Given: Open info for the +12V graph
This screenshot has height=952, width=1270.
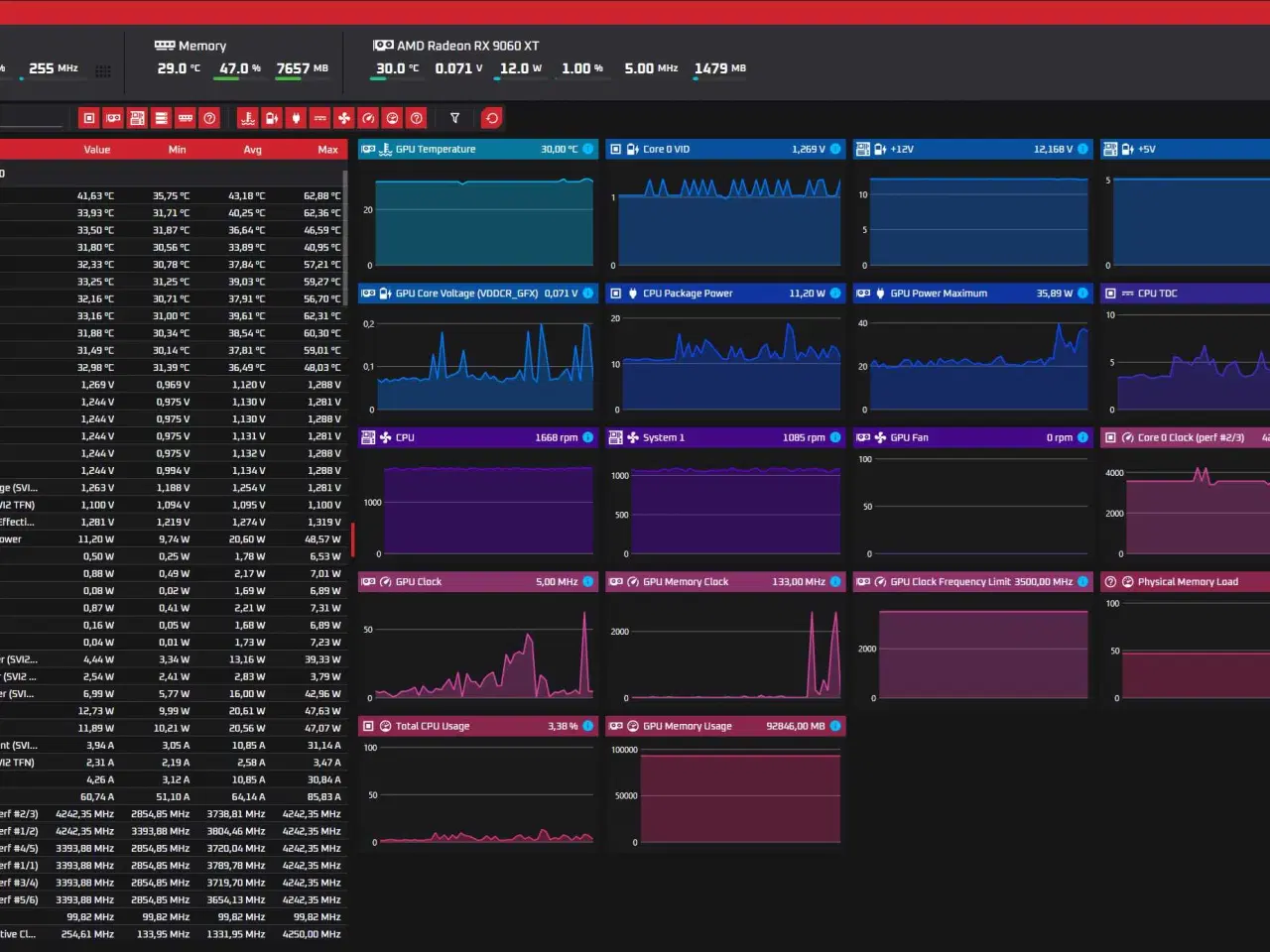Looking at the screenshot, I should click(x=1082, y=149).
